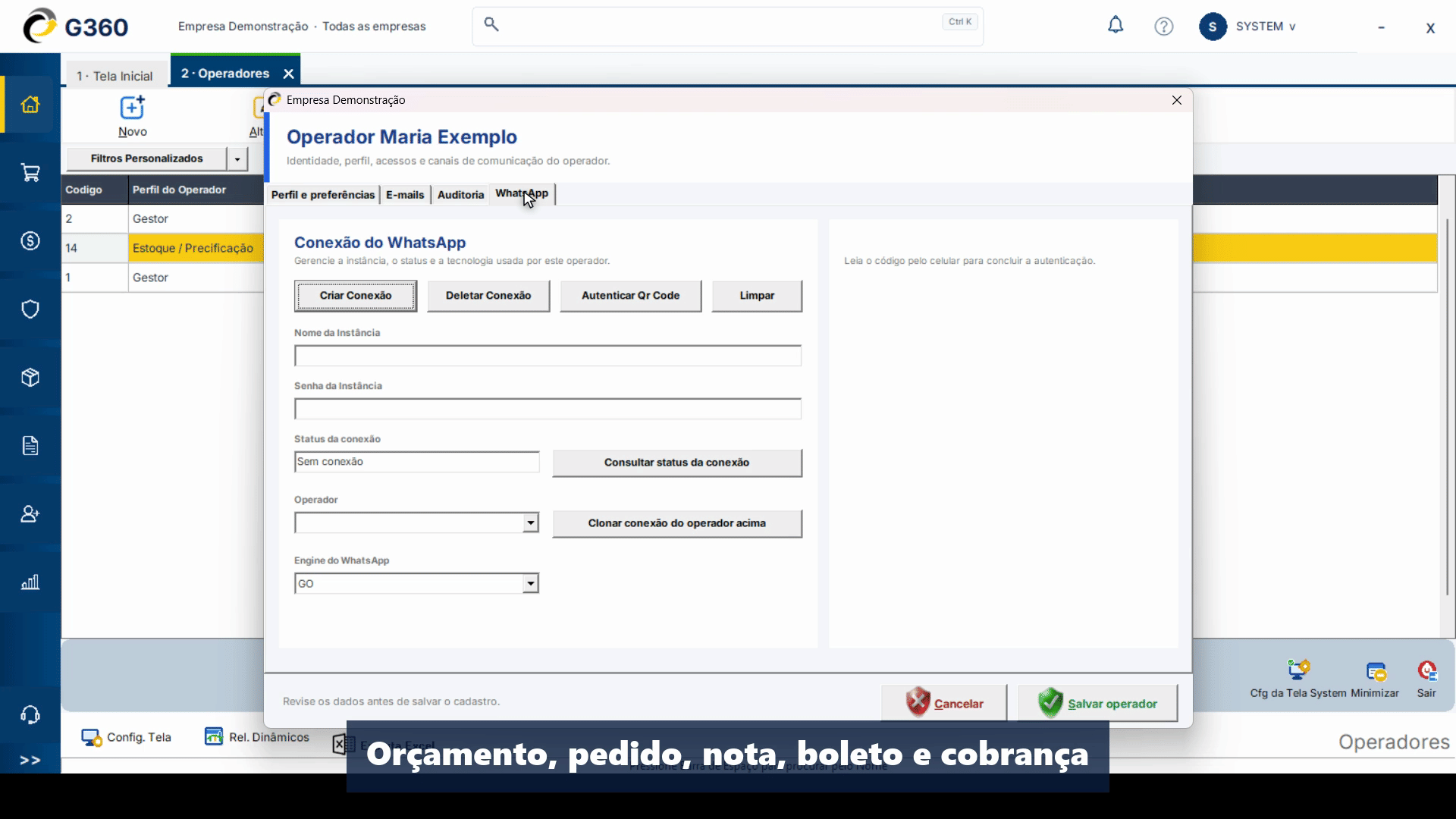Open the Auditoria tab
This screenshot has width=1456, height=819.
[x=460, y=195]
